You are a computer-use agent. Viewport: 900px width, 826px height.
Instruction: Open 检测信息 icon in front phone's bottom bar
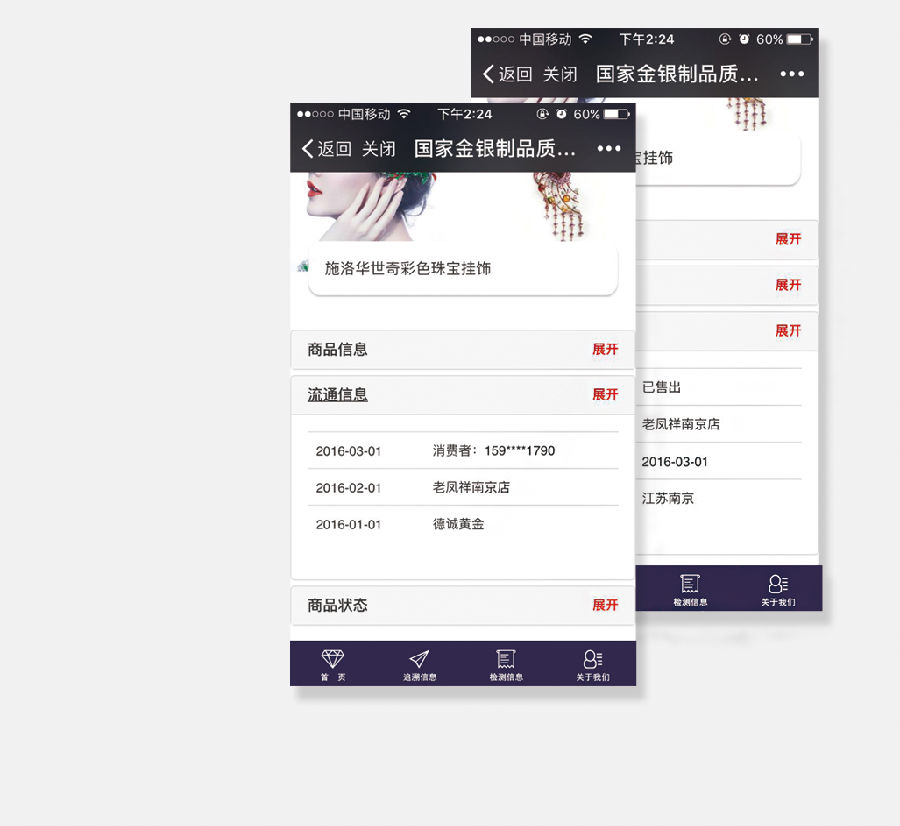pyautogui.click(x=506, y=660)
